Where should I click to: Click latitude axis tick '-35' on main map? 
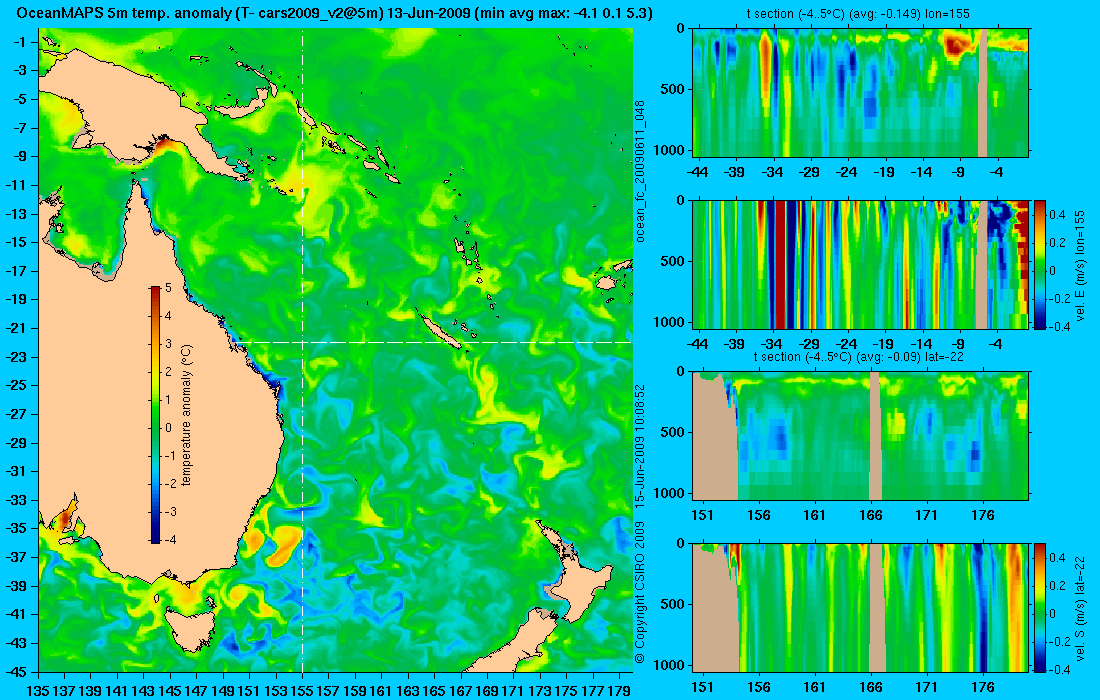click(18, 528)
